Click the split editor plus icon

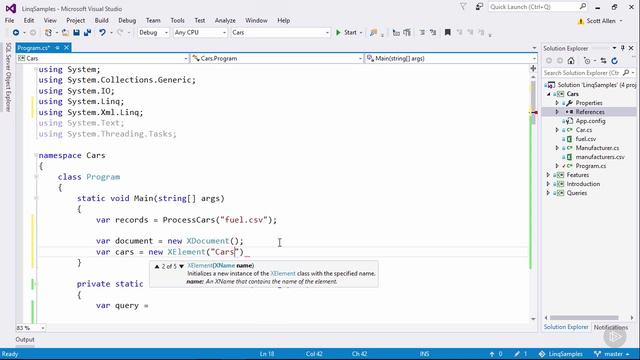point(533,68)
